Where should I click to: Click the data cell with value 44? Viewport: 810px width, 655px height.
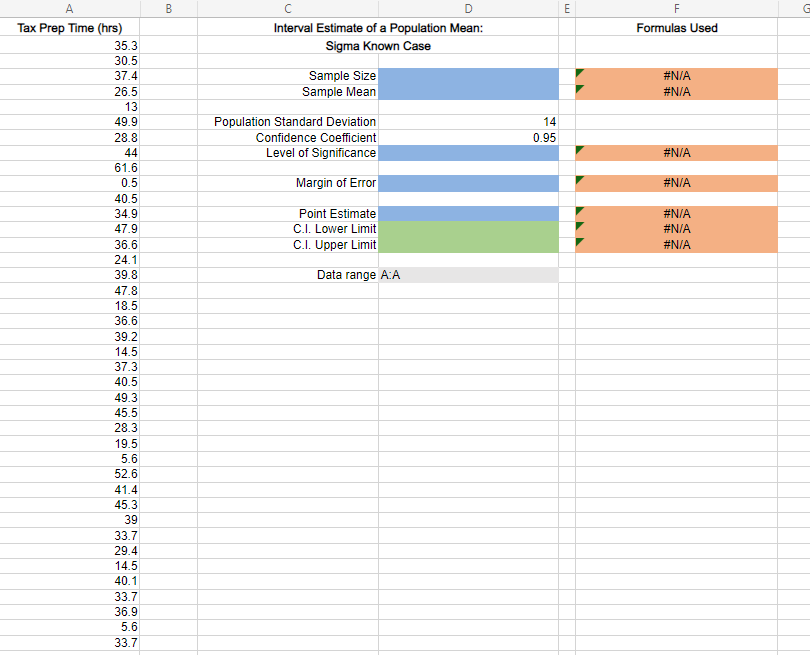coord(70,153)
